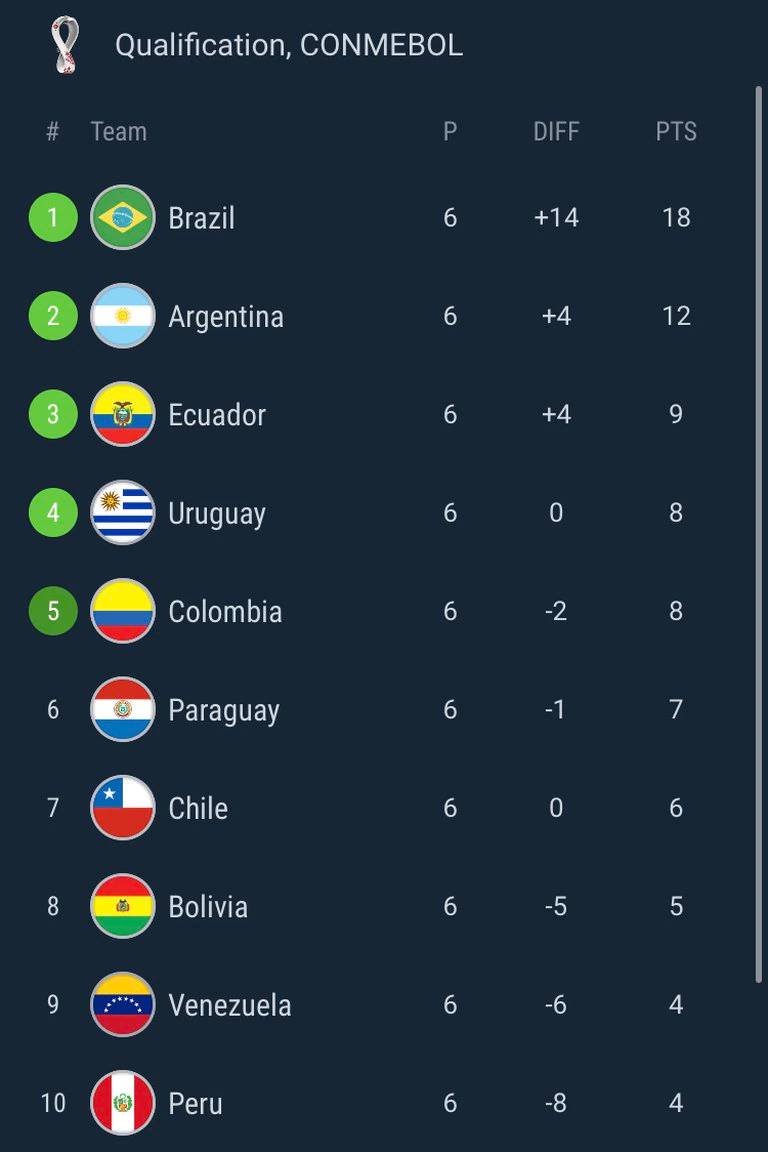Sort by the DIFF column header
Image resolution: width=768 pixels, height=1152 pixels.
pyautogui.click(x=556, y=132)
